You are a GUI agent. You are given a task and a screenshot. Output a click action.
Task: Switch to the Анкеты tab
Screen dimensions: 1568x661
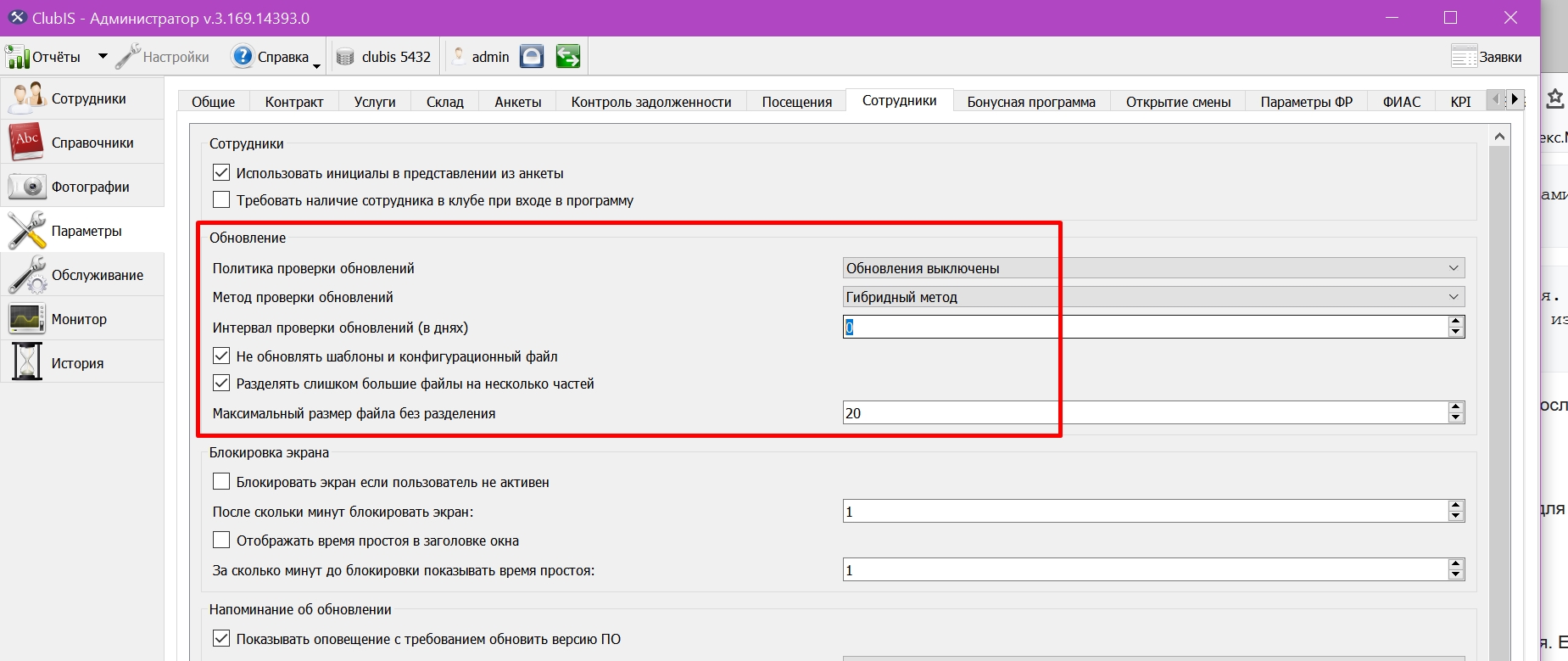tap(518, 102)
